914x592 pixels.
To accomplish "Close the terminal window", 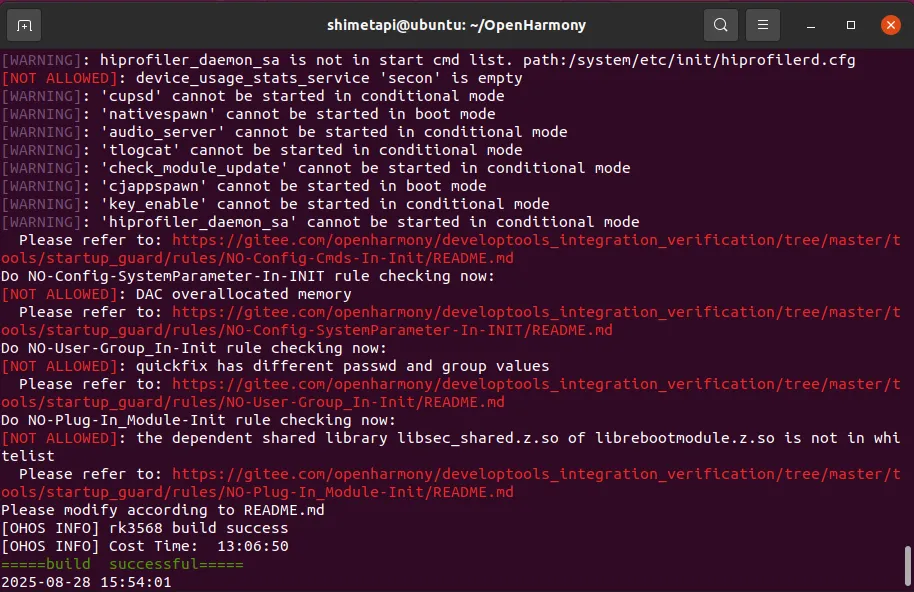I will pos(889,25).
